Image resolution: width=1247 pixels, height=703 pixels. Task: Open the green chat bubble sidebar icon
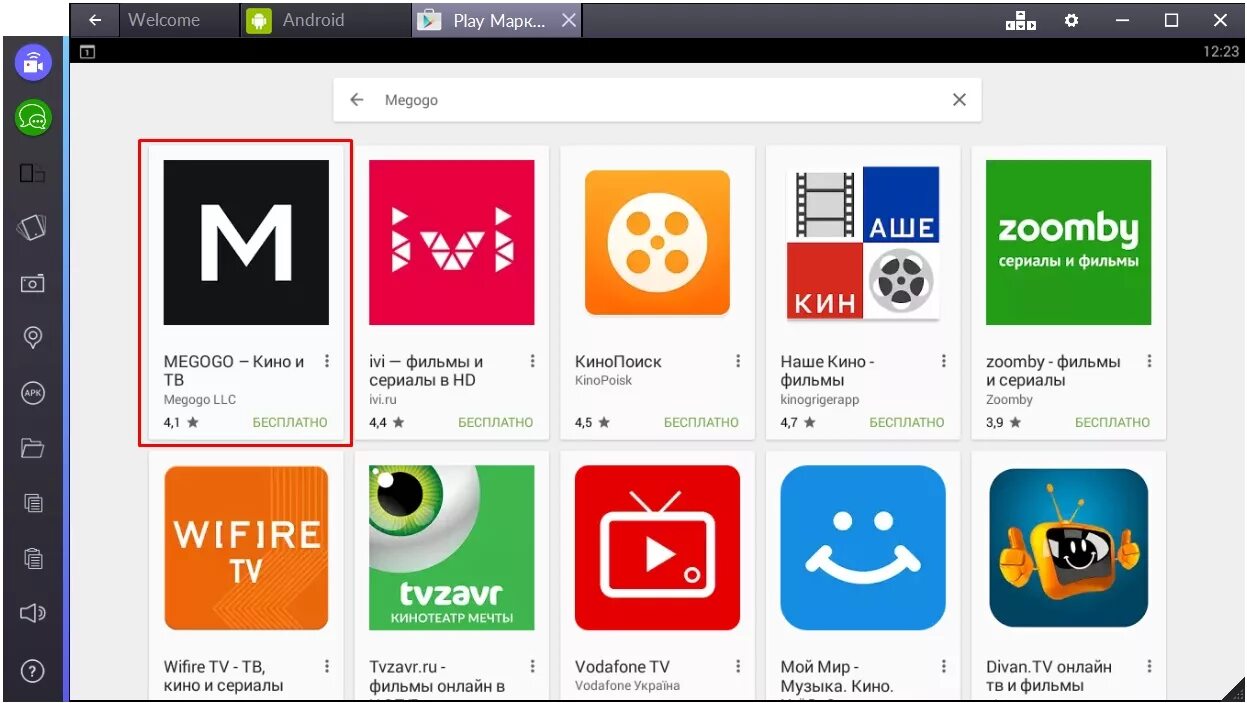click(33, 118)
